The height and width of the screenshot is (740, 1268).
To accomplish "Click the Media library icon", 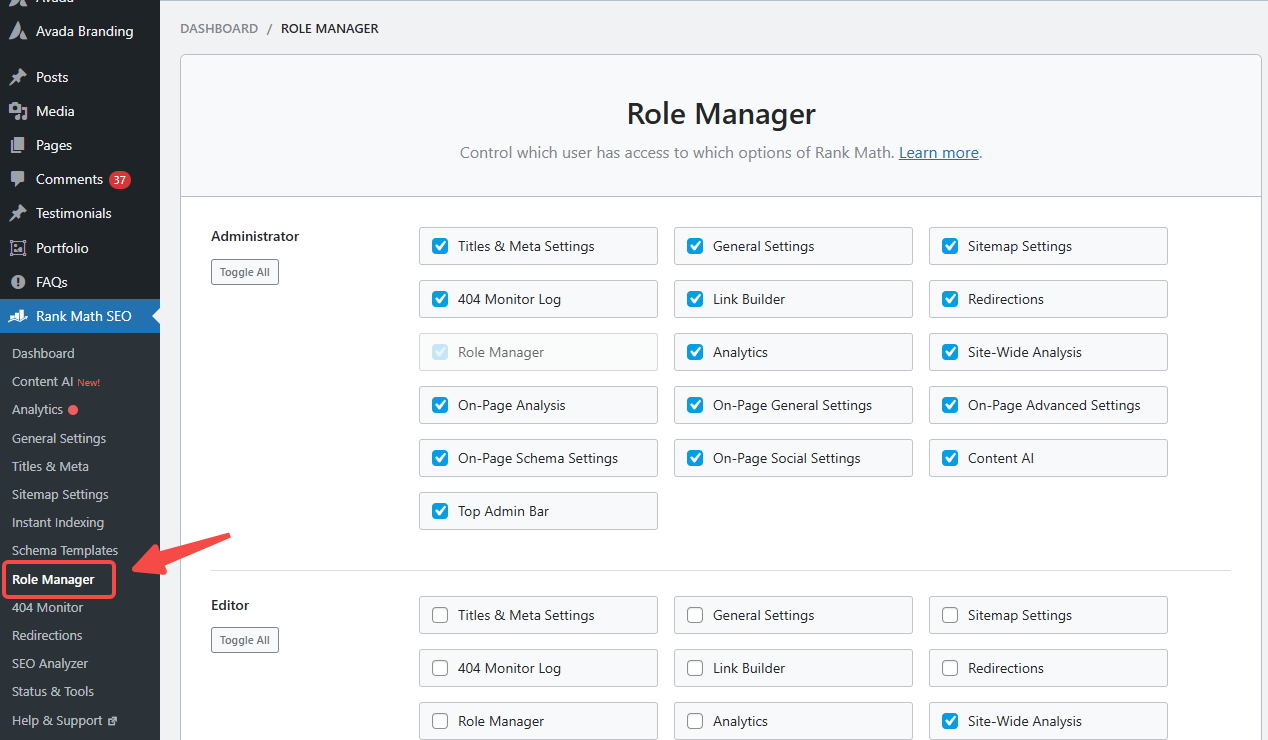I will point(20,110).
